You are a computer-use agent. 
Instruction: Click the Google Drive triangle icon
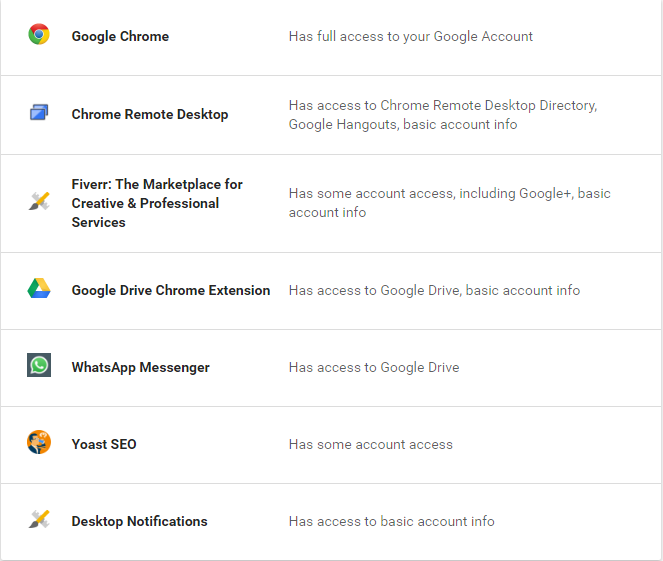pos(39,288)
